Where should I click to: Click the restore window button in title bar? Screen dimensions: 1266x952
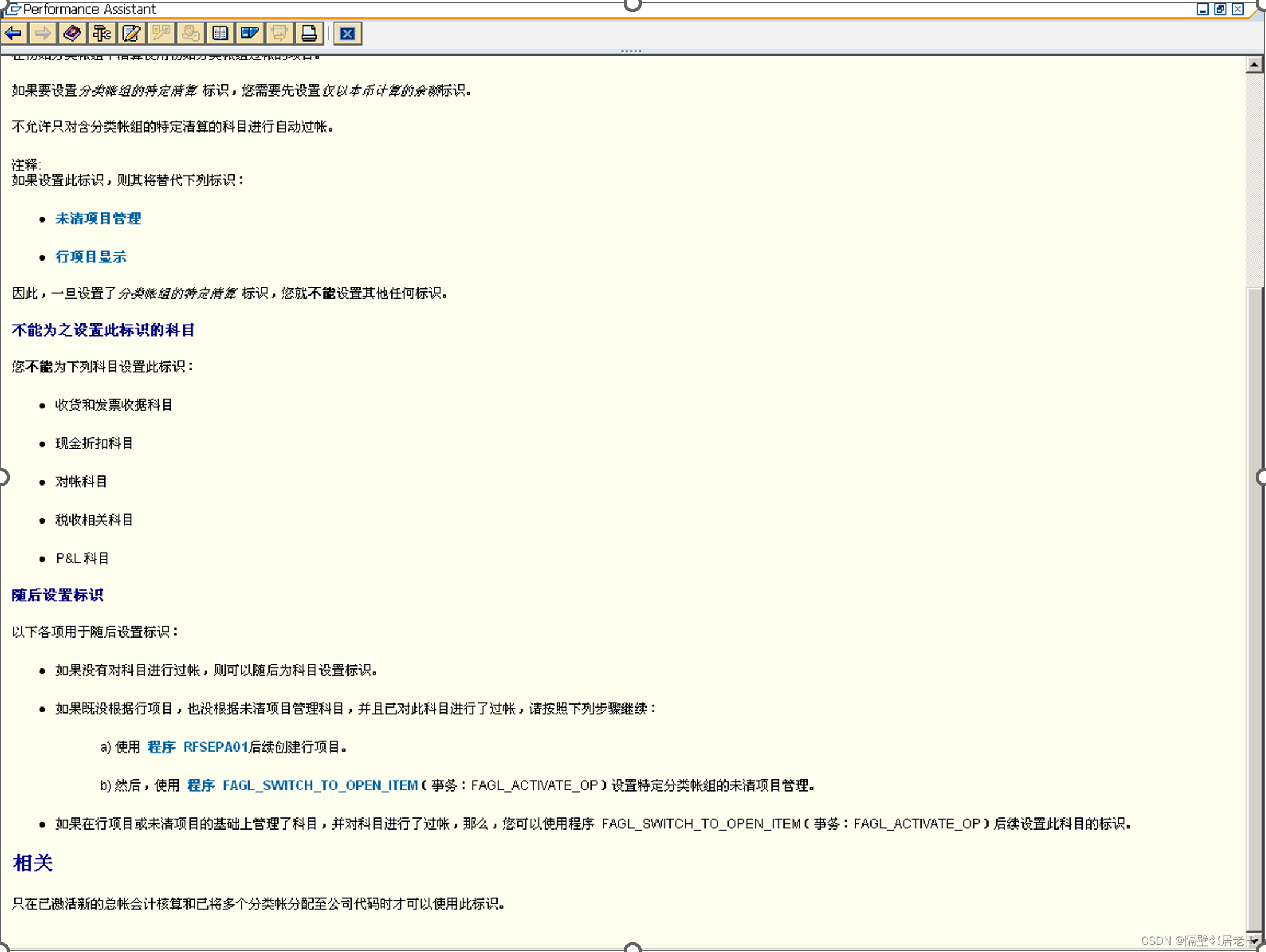[x=1220, y=9]
